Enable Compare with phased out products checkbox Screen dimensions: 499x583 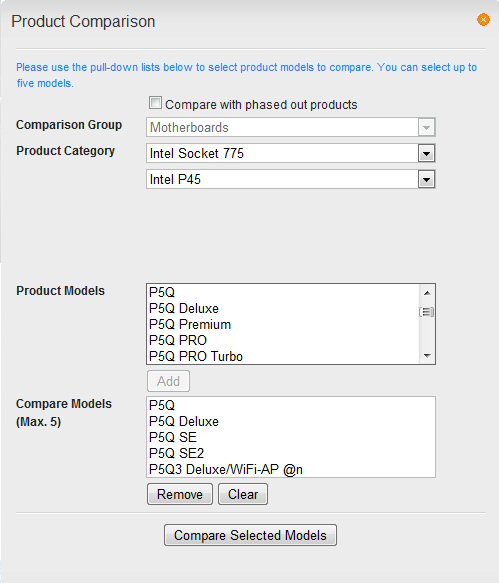155,103
